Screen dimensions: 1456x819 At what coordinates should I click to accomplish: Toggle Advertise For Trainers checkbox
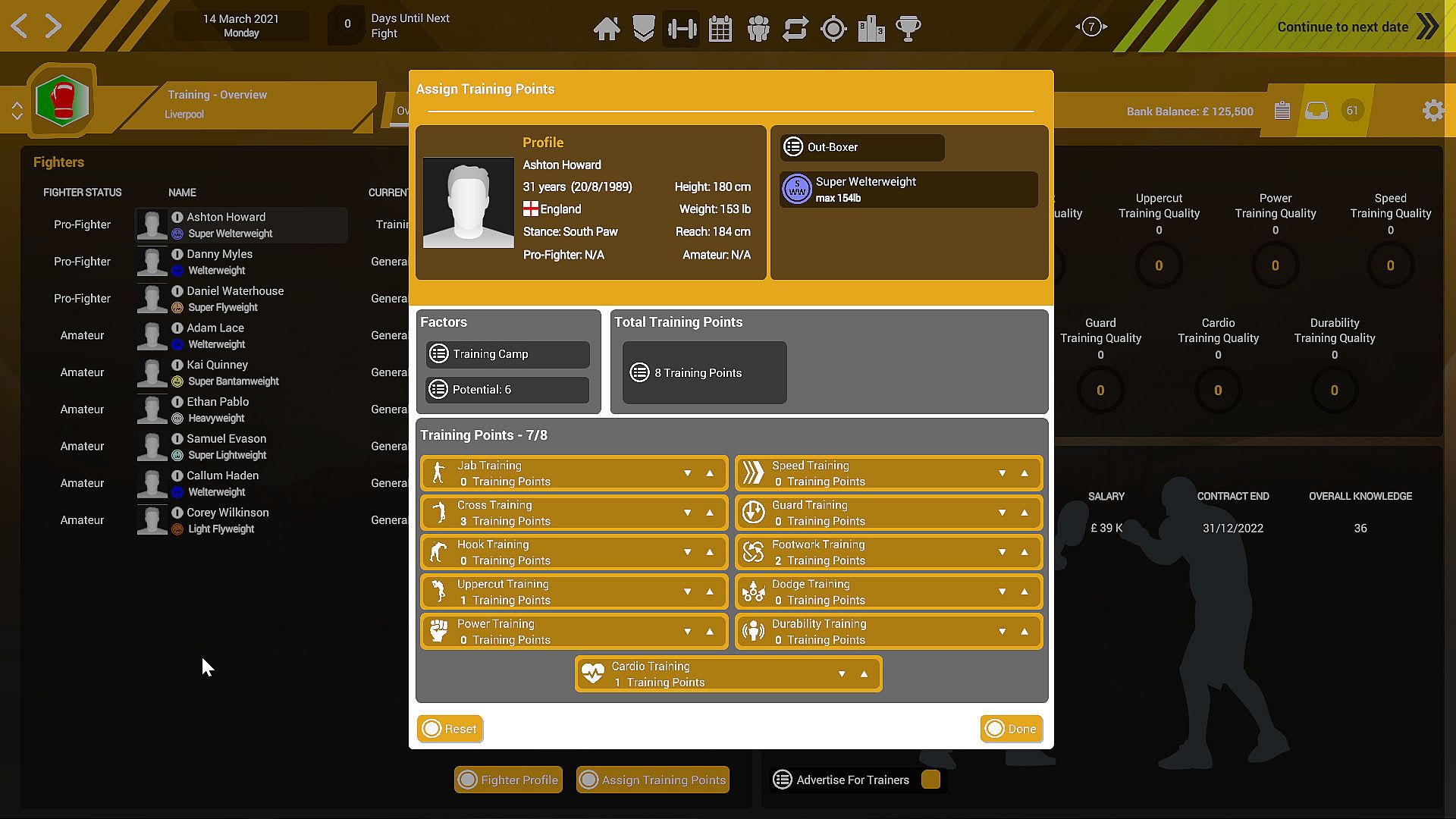(930, 780)
